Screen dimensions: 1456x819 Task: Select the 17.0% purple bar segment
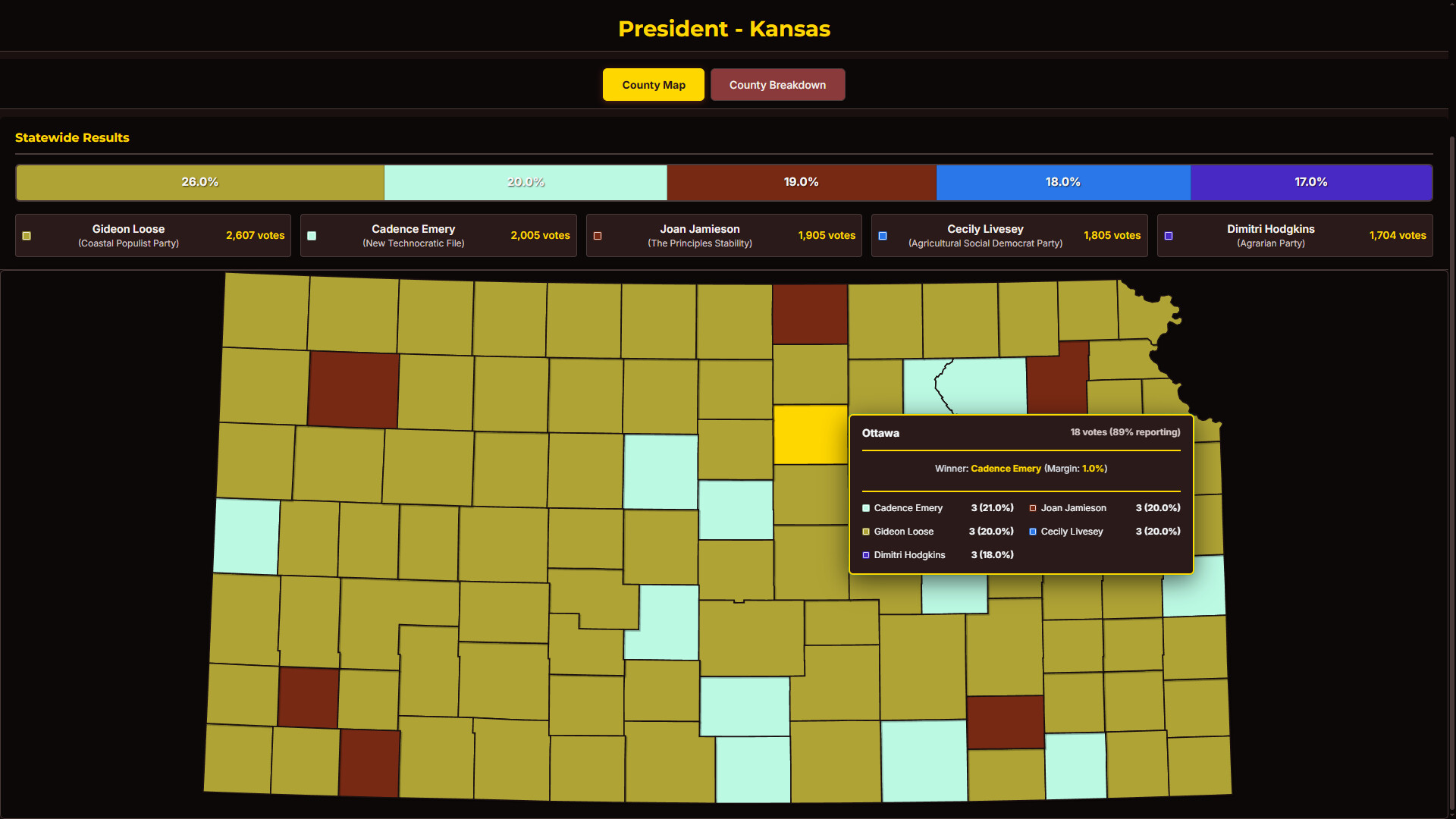point(1310,182)
